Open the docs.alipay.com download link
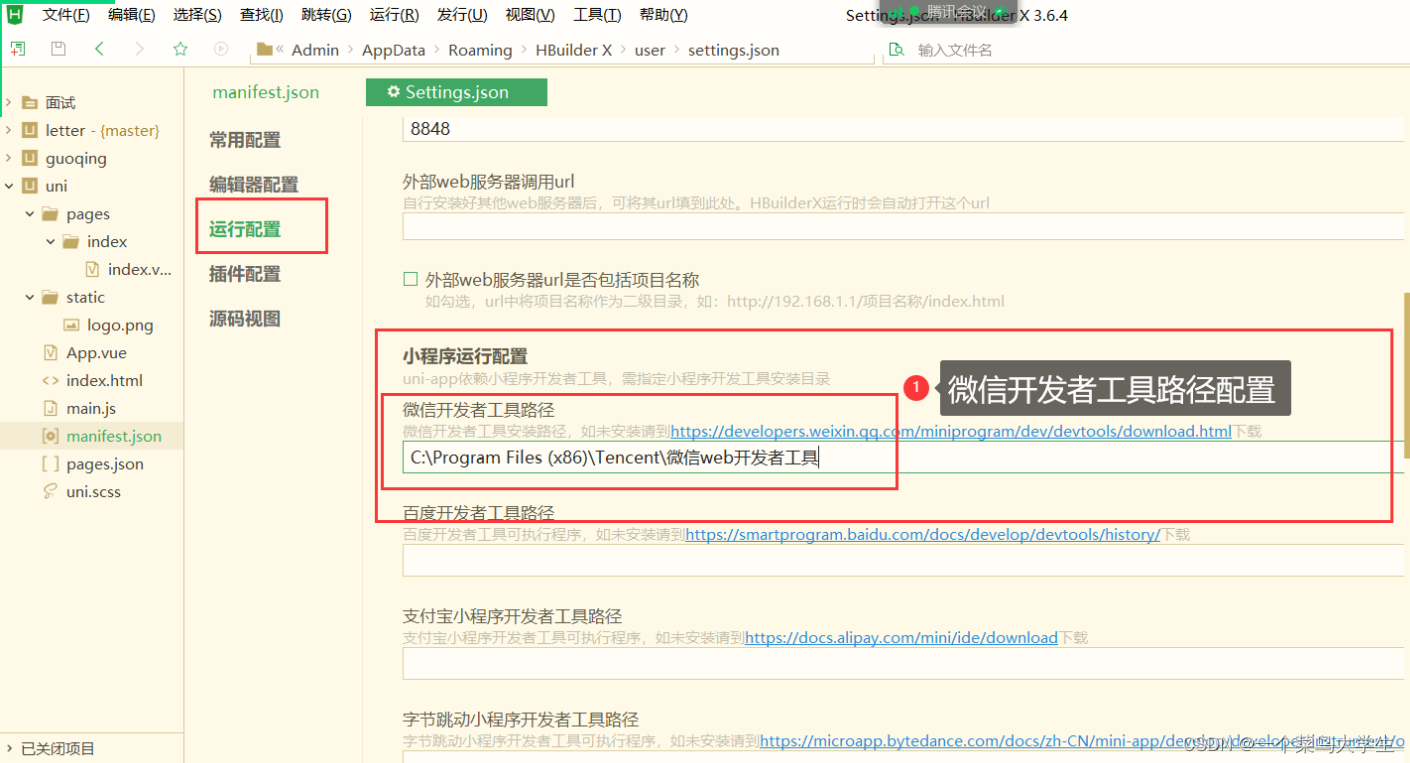1410x763 pixels. [901, 637]
